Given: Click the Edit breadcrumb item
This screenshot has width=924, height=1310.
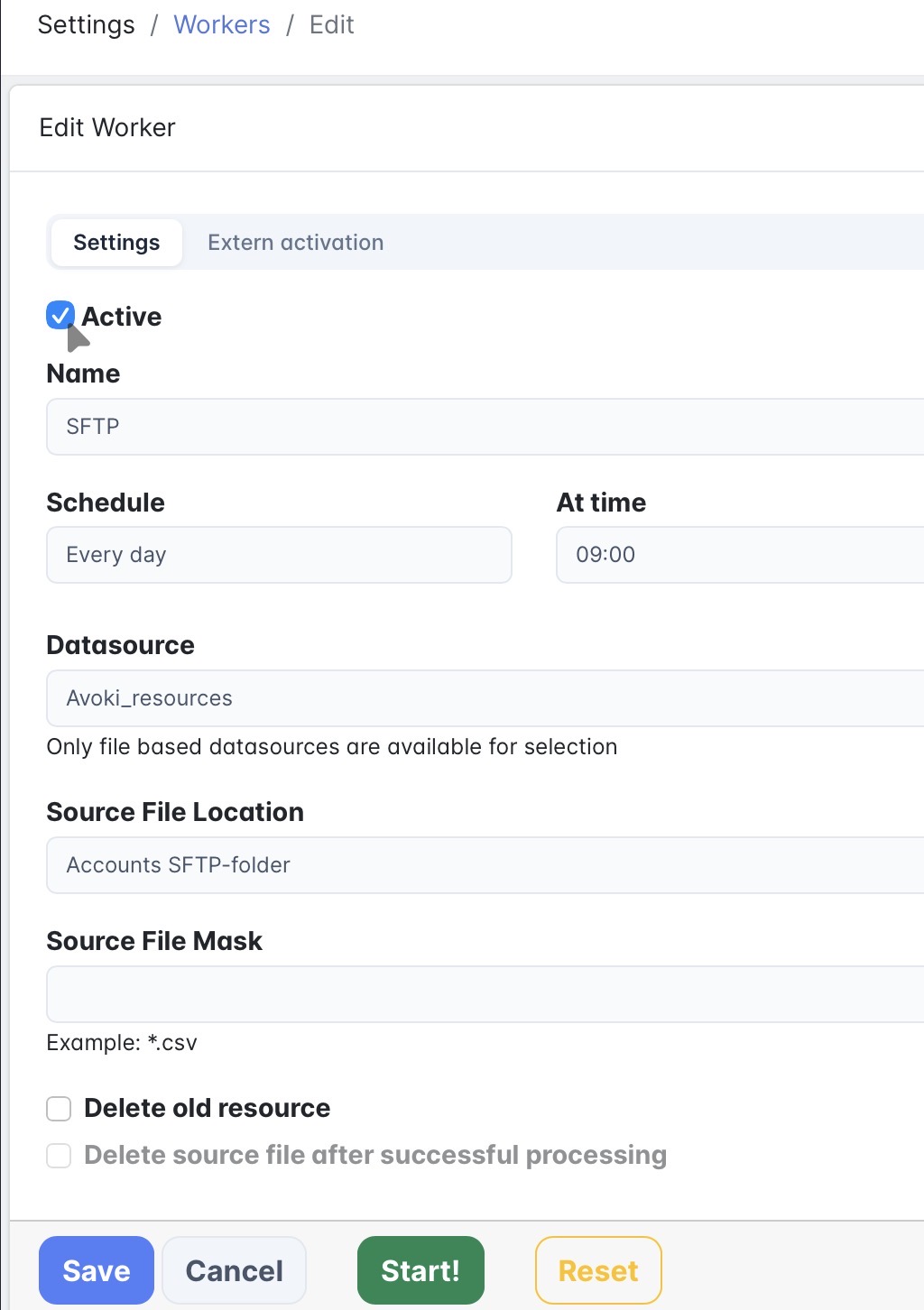Looking at the screenshot, I should [x=331, y=24].
